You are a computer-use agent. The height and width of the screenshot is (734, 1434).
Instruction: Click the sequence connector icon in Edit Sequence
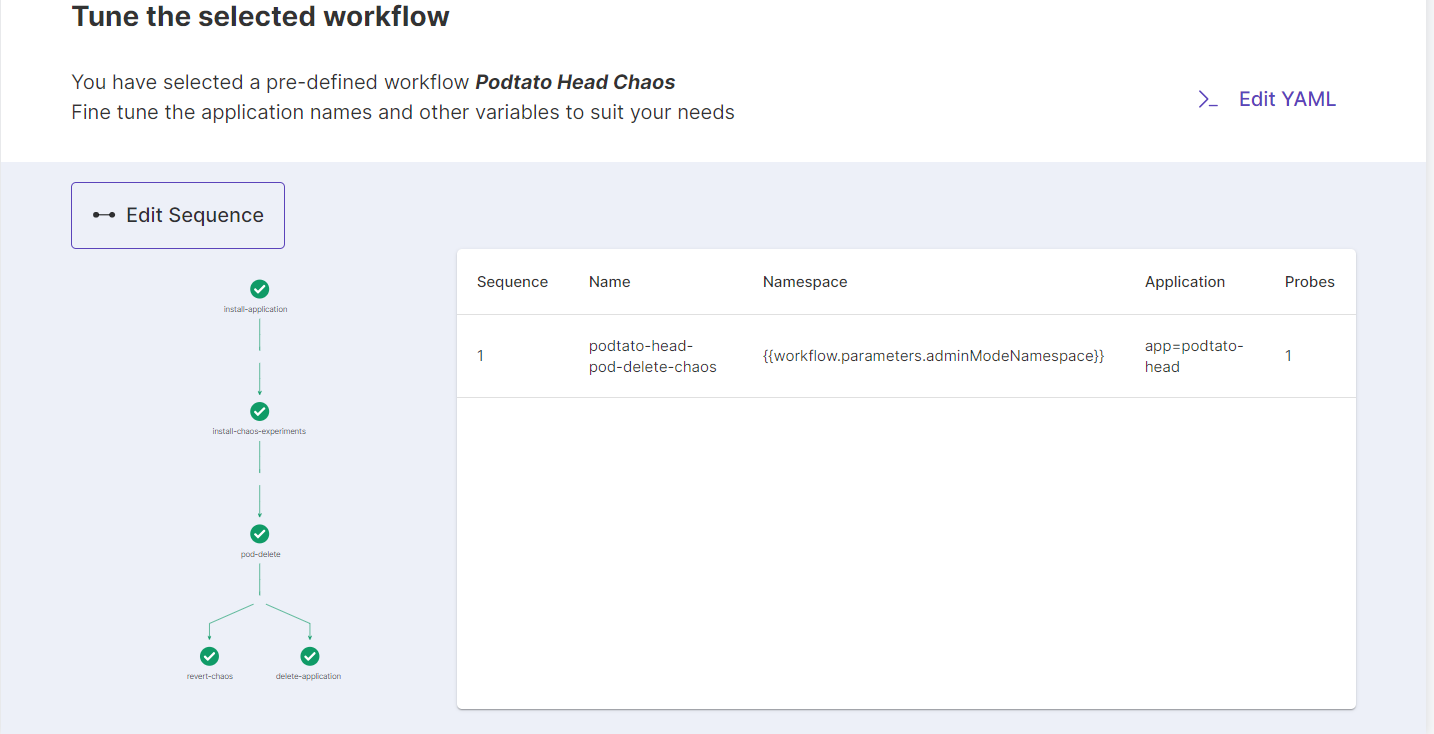point(104,215)
